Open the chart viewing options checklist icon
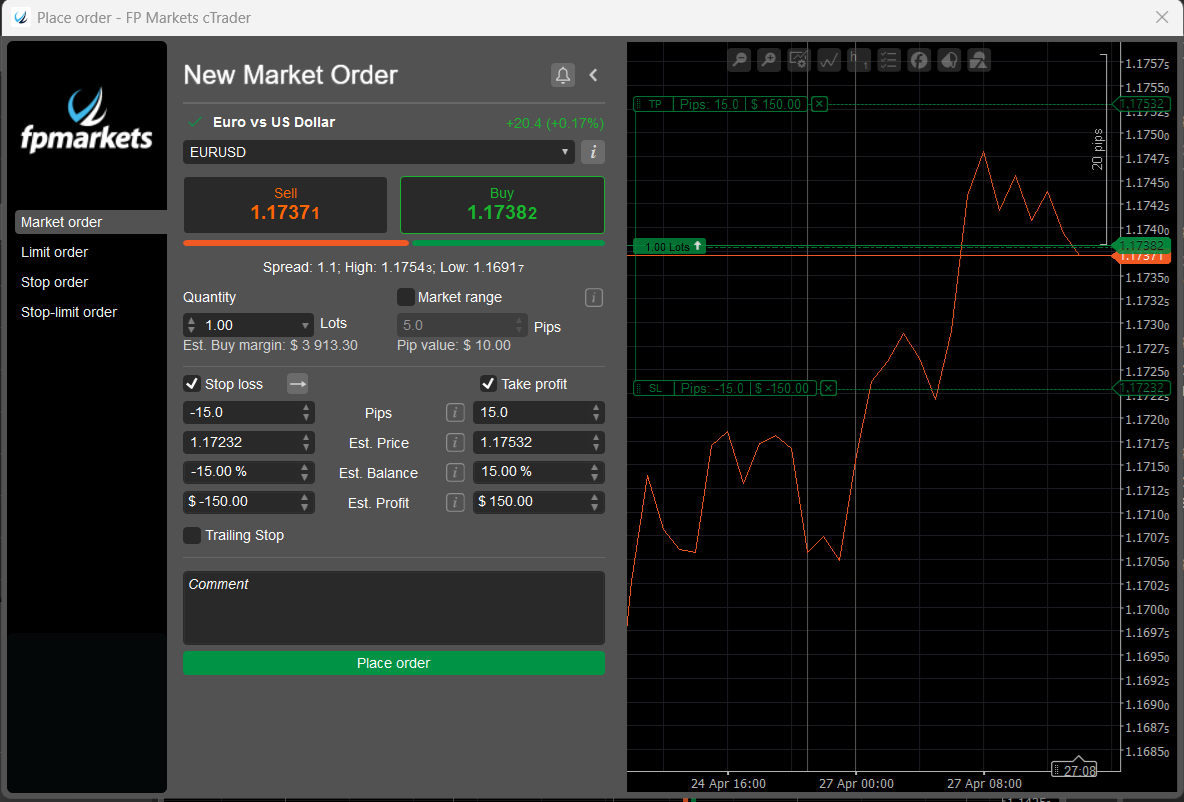The image size is (1184, 802). 889,60
